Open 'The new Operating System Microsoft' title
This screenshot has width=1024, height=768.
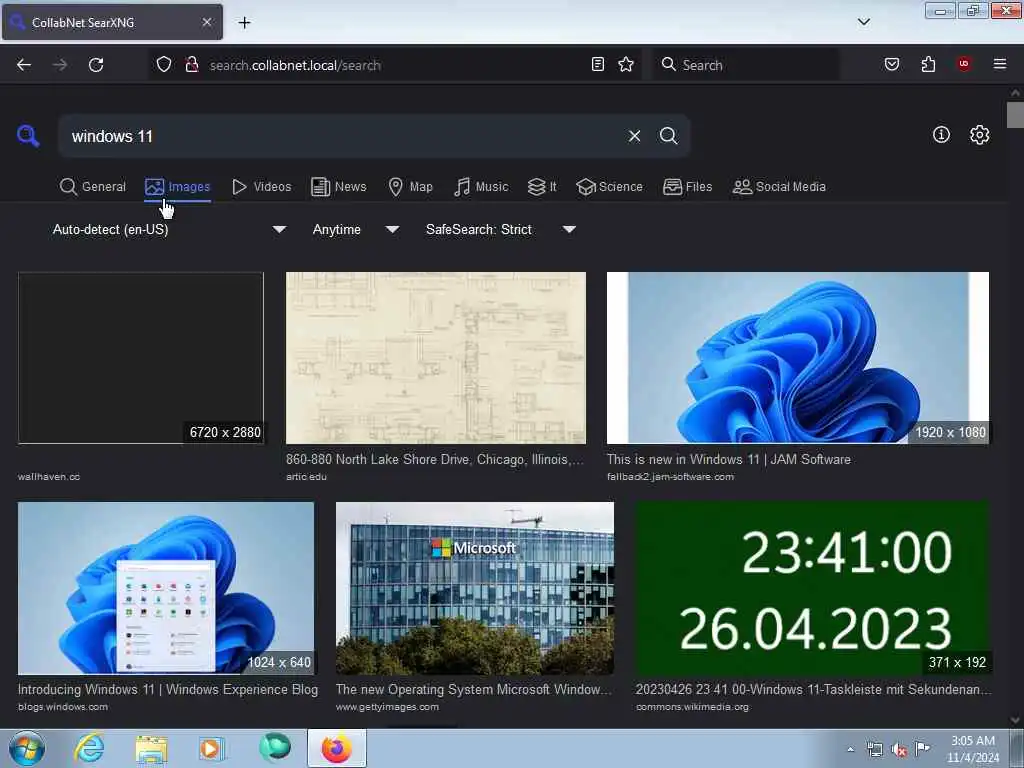click(474, 690)
